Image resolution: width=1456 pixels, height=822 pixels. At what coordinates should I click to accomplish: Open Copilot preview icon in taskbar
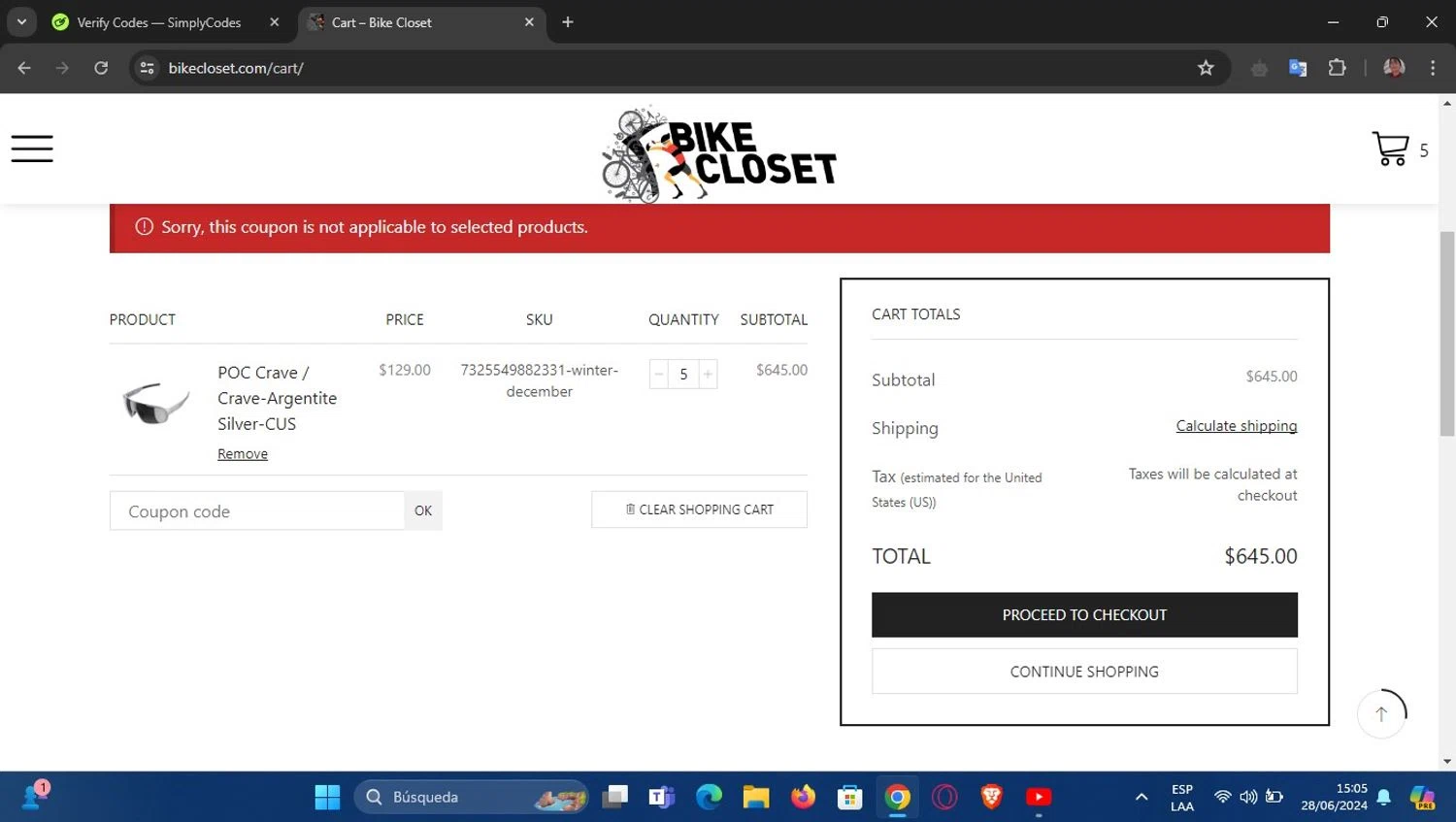(1423, 797)
